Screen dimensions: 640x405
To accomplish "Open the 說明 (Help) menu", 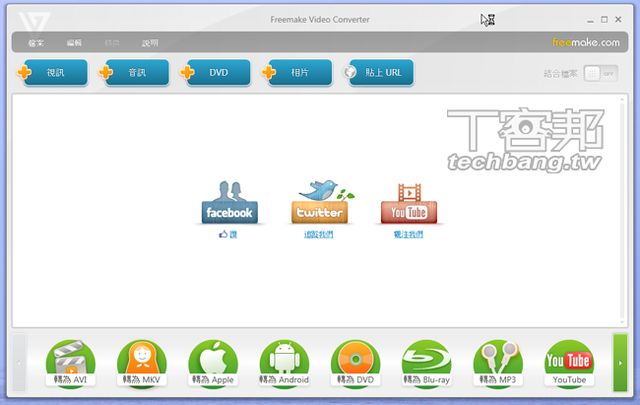I will [x=150, y=43].
